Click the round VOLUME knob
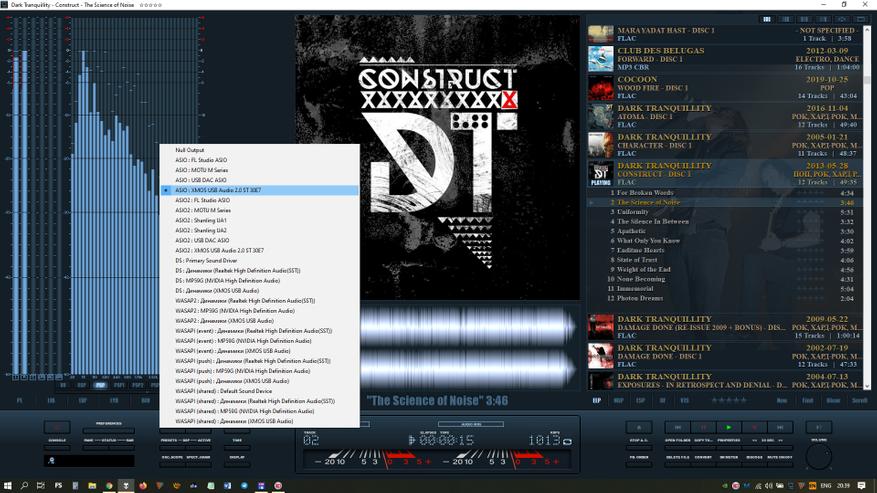Viewport: 877px width, 493px height. pos(819,457)
